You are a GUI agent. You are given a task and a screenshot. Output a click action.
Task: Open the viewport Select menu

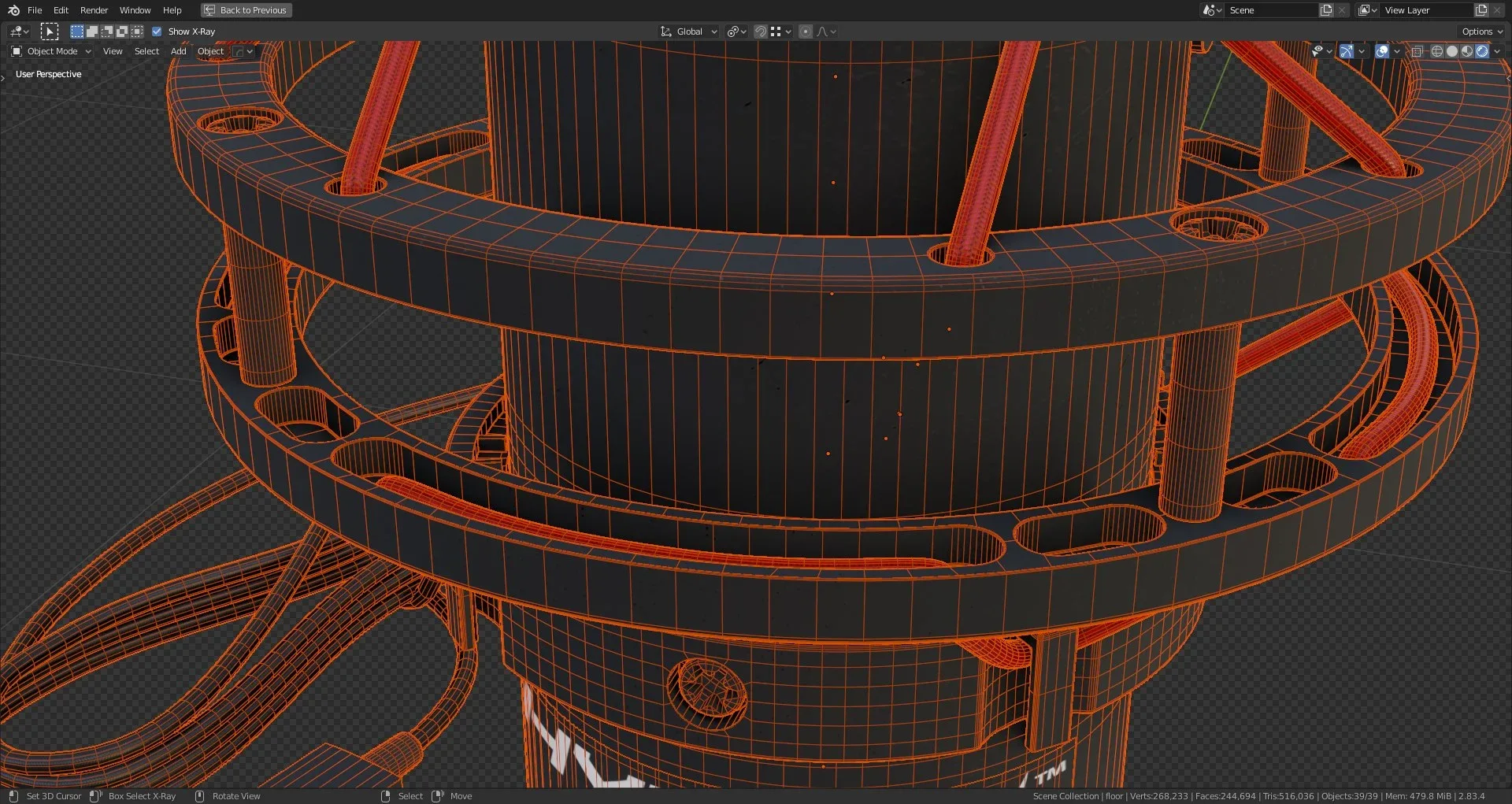[146, 51]
